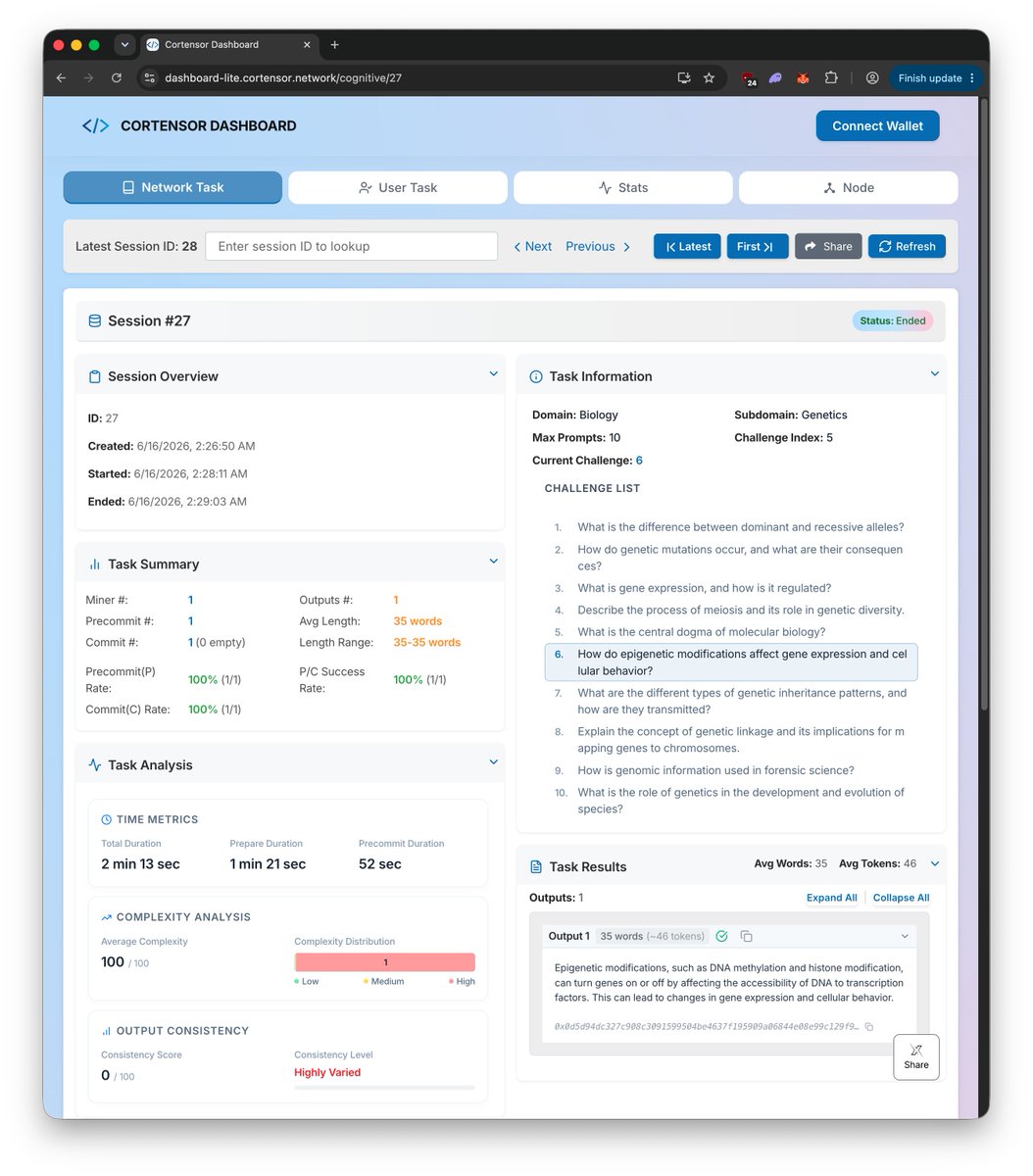Switch to the Network Task tab
This screenshot has width=1033, height=1176.
pyautogui.click(x=172, y=187)
